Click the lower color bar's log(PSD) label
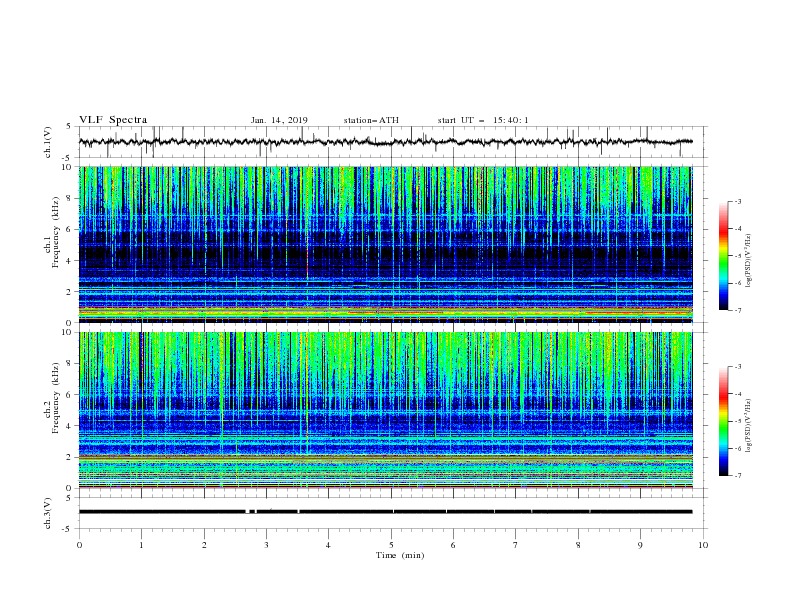792x612 pixels. [x=749, y=426]
